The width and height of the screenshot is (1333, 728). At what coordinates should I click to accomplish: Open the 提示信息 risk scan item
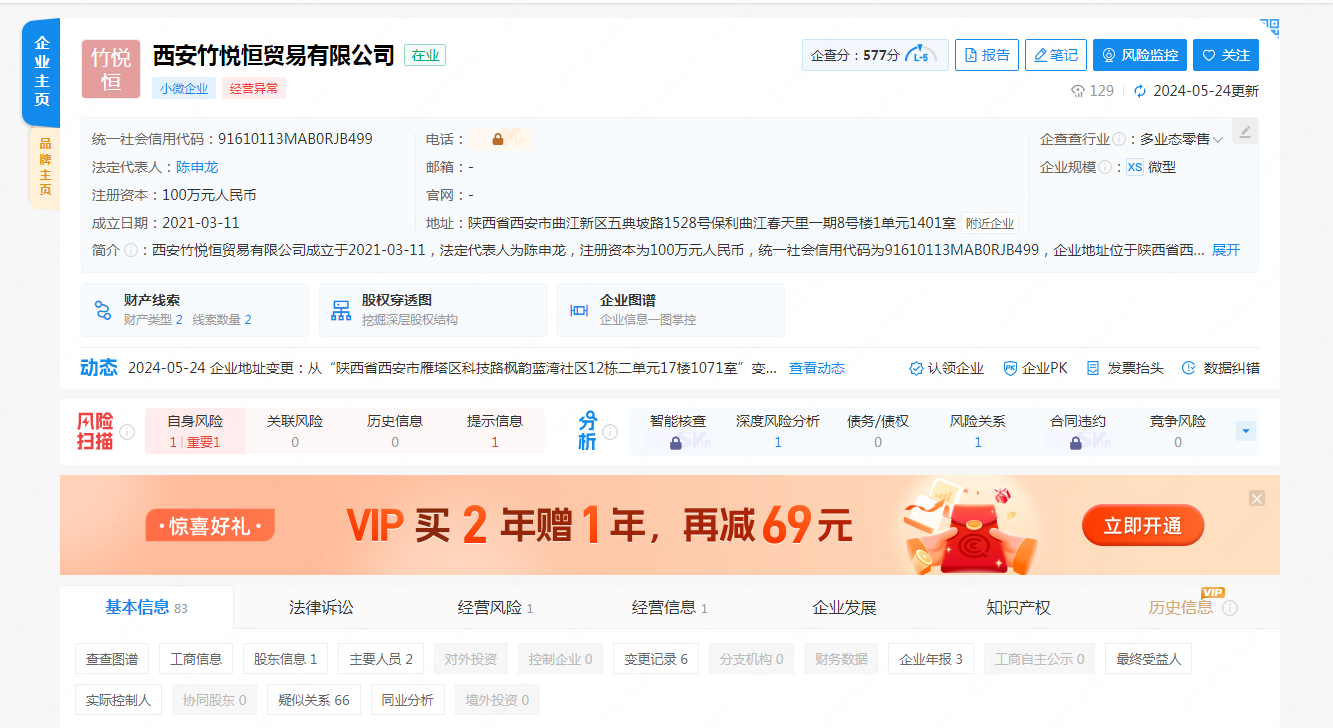[495, 431]
